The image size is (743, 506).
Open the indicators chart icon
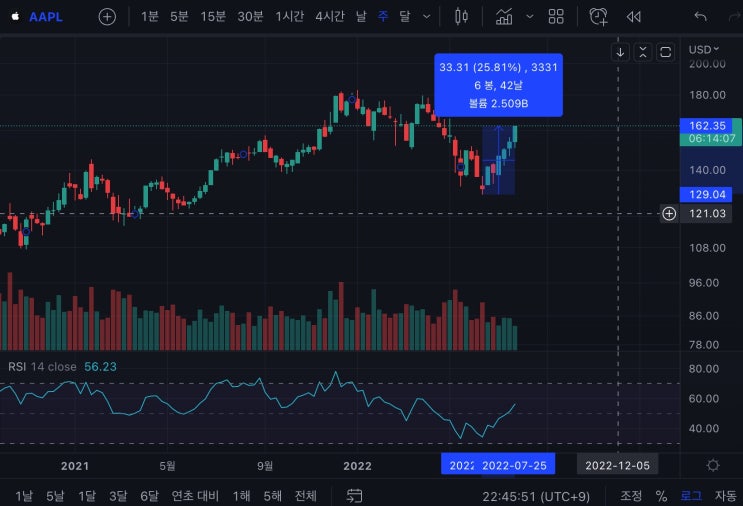[504, 17]
